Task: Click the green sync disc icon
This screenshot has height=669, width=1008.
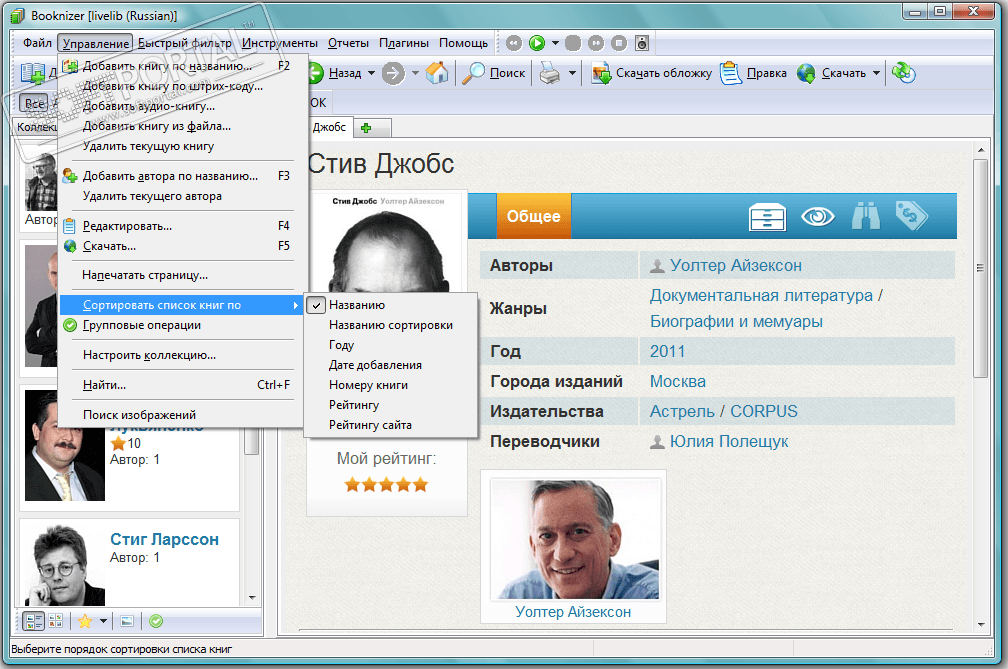Action: (x=903, y=73)
